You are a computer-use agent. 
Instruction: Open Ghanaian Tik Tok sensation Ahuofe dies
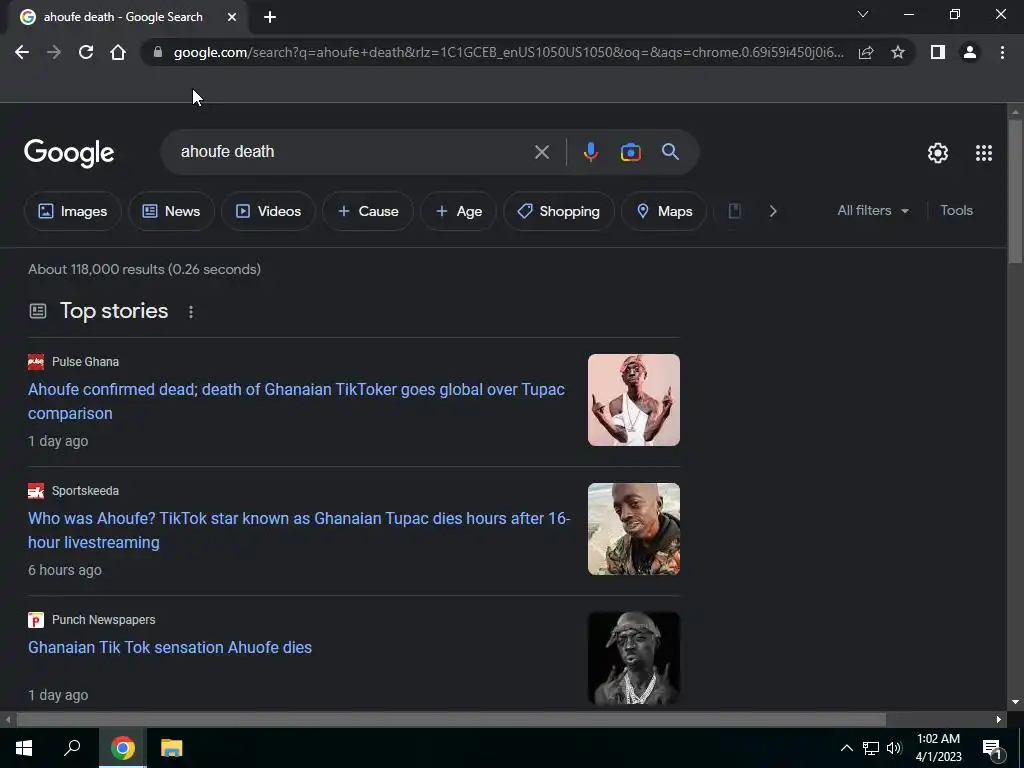[x=170, y=647]
